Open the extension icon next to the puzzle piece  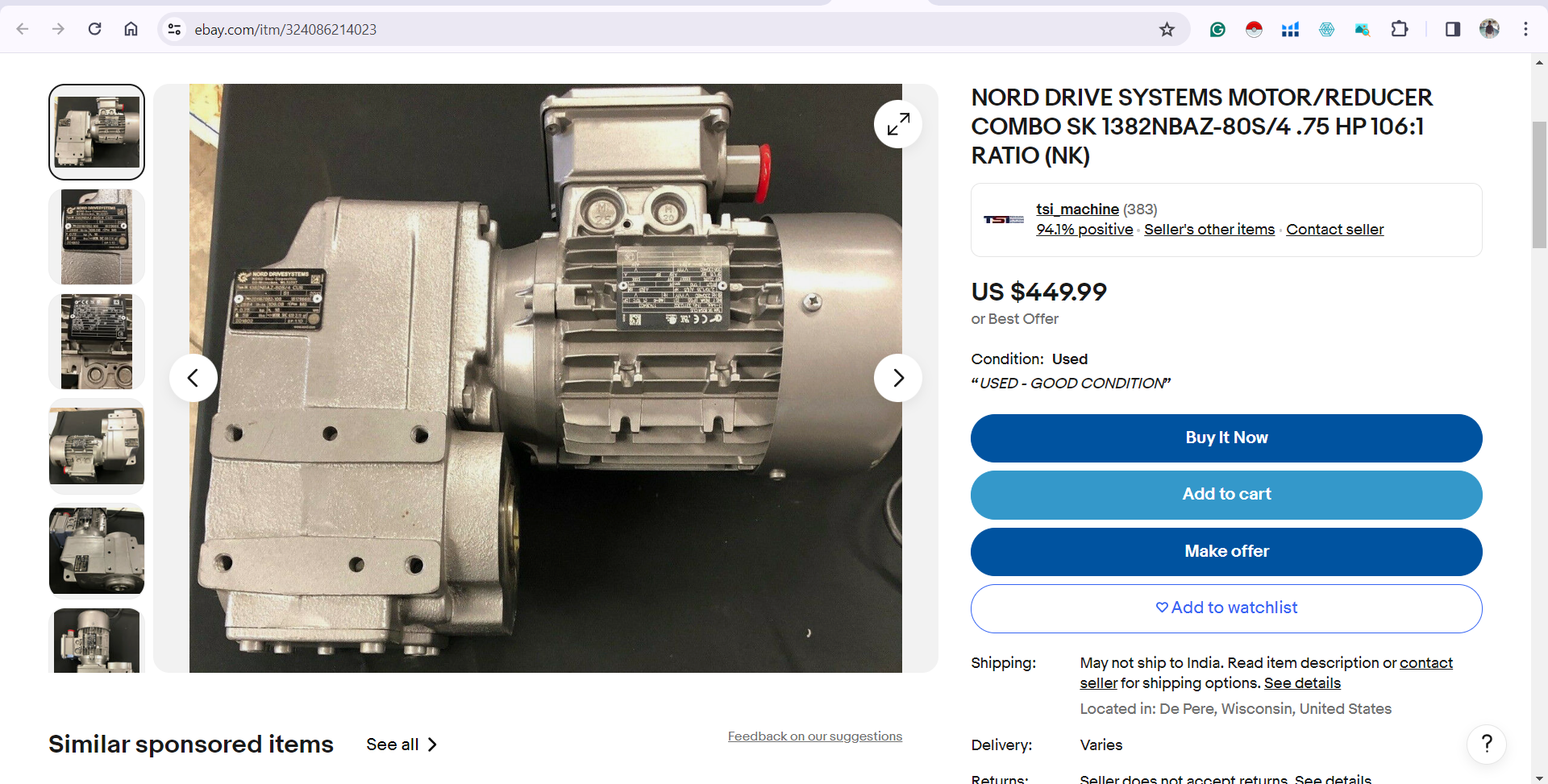pyautogui.click(x=1363, y=29)
